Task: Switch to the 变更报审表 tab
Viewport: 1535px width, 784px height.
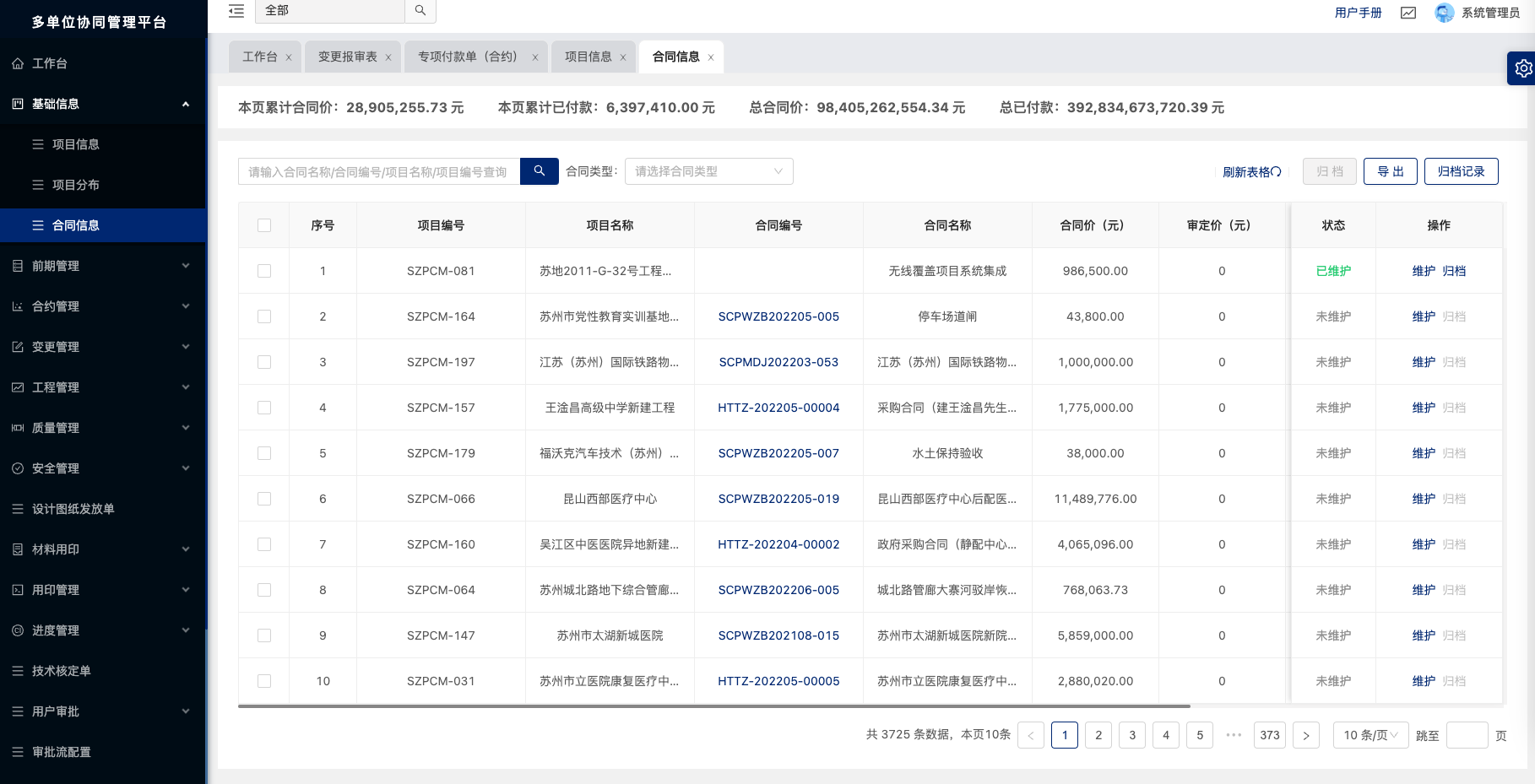Action: point(348,57)
